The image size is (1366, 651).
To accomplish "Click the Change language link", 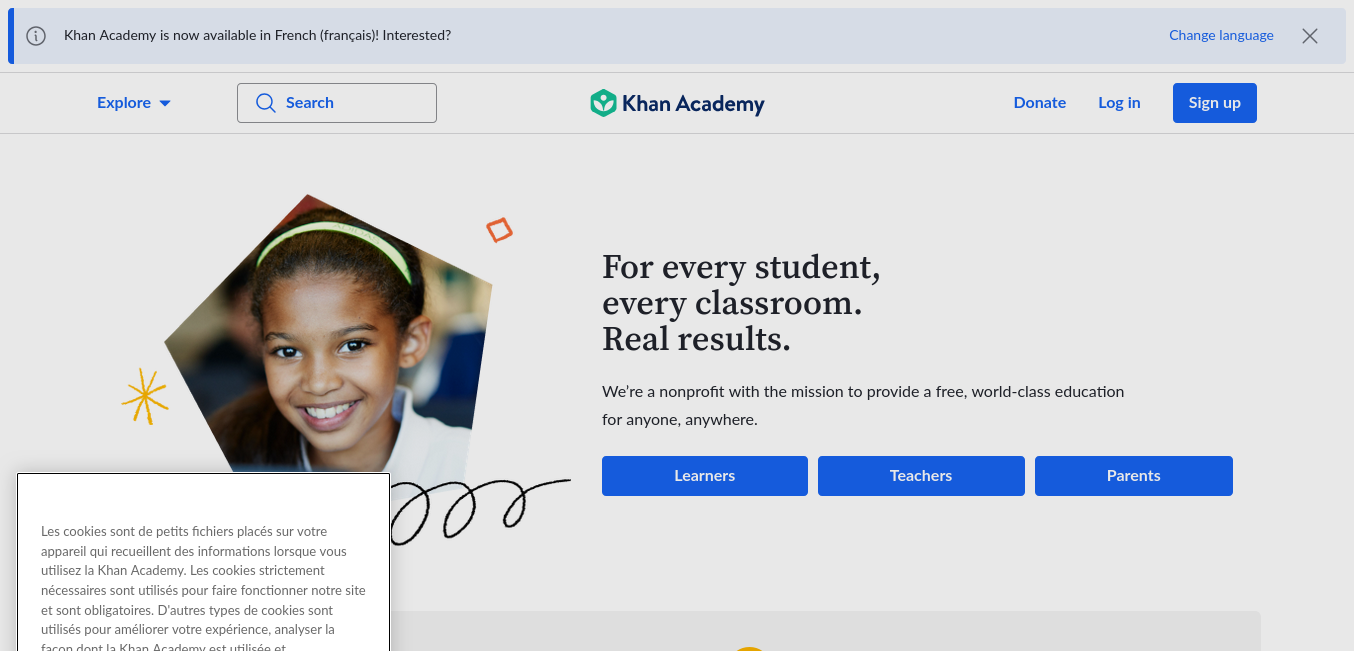I will [1221, 35].
